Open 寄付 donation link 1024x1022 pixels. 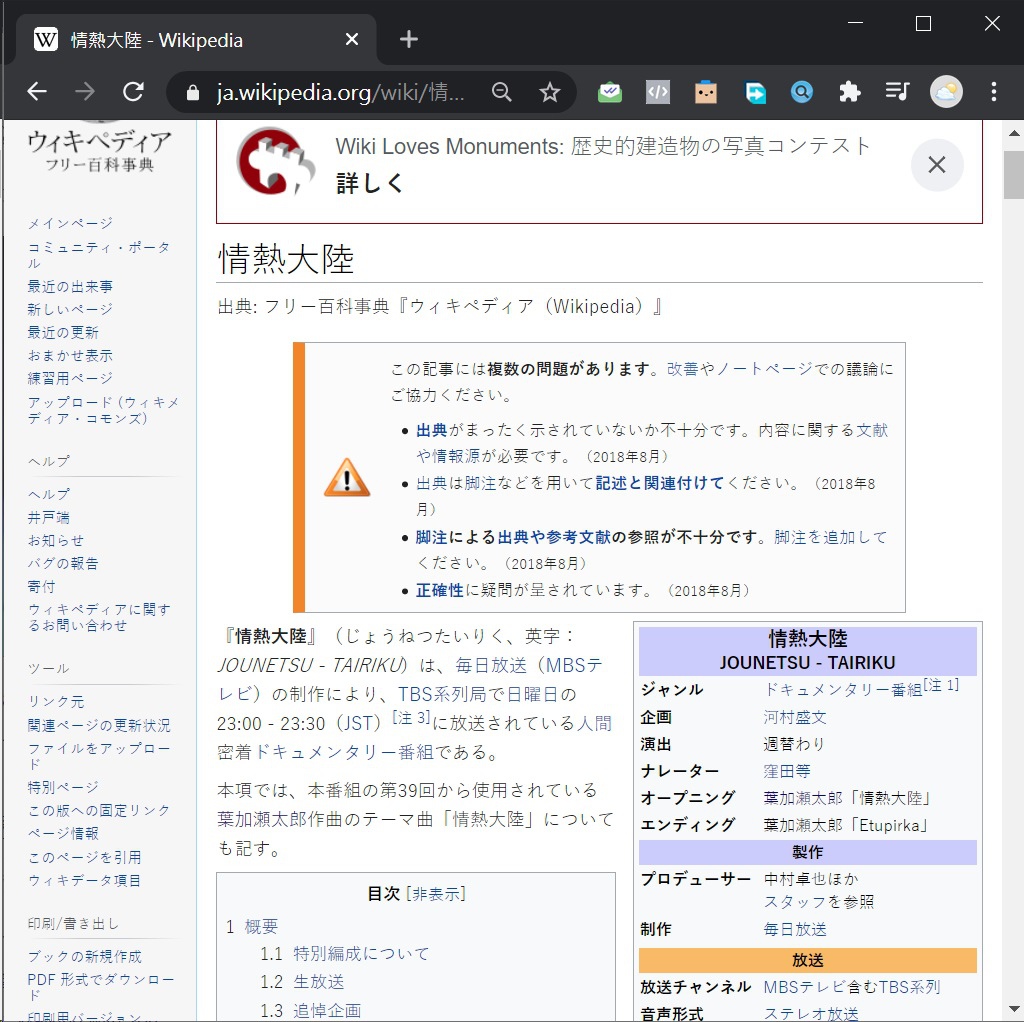(41, 586)
